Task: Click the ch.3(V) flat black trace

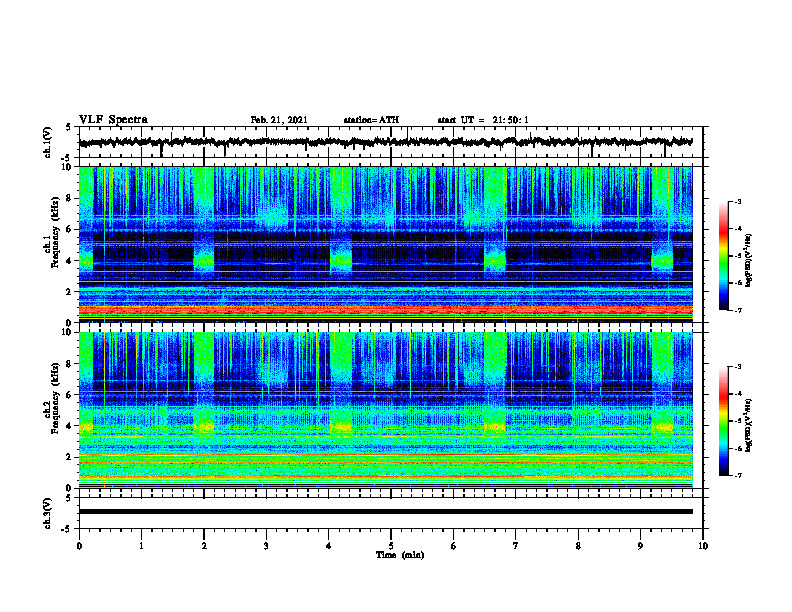Action: pyautogui.click(x=386, y=512)
